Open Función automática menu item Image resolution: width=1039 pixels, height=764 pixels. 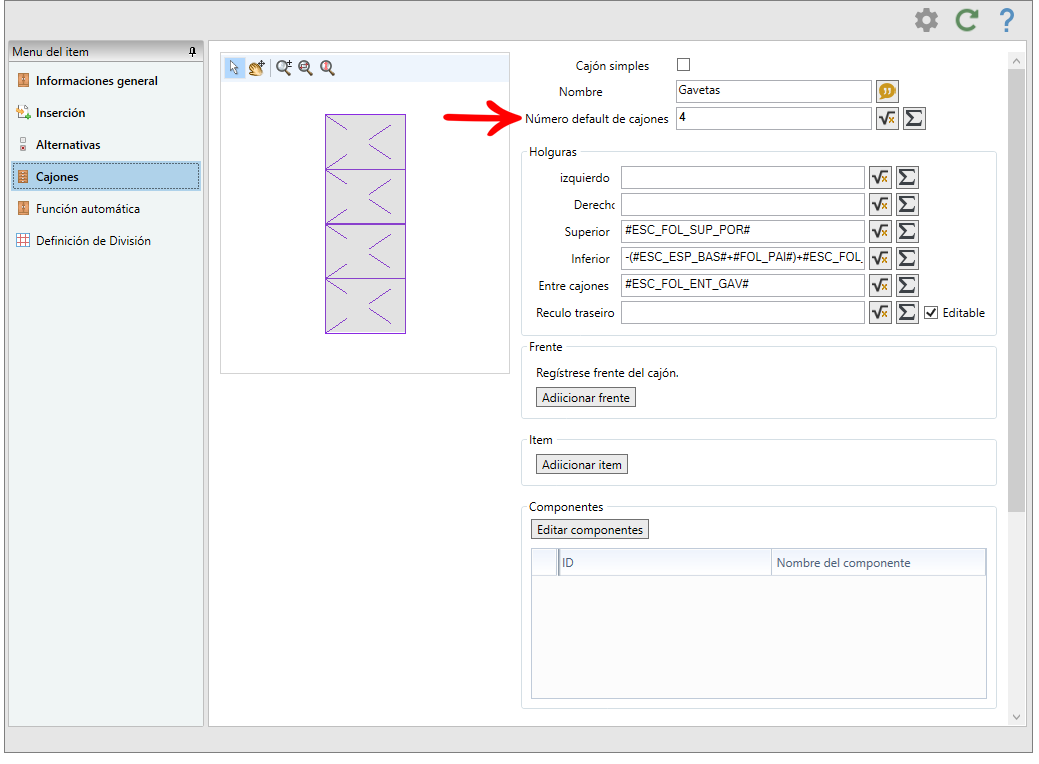point(106,209)
